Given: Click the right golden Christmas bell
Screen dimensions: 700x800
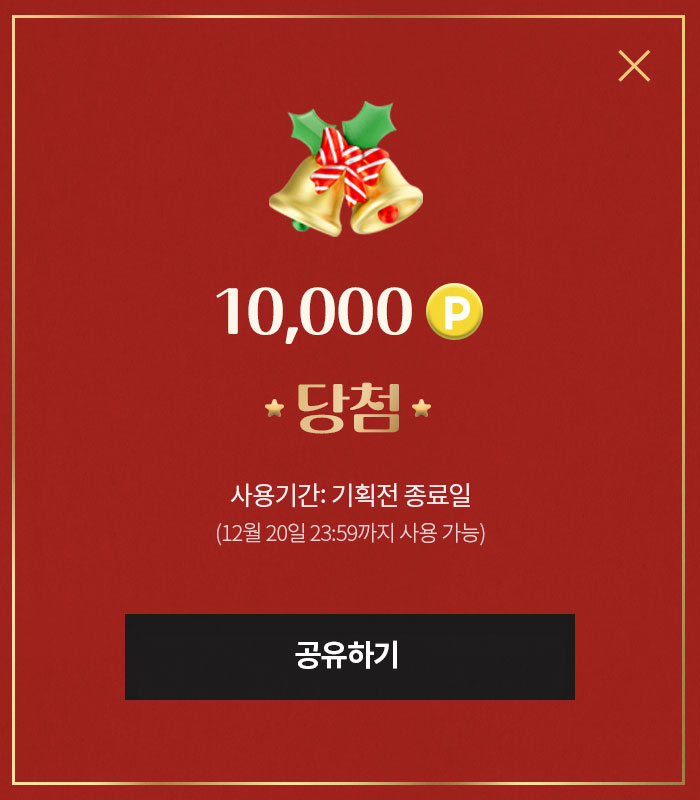Looking at the screenshot, I should (x=388, y=199).
